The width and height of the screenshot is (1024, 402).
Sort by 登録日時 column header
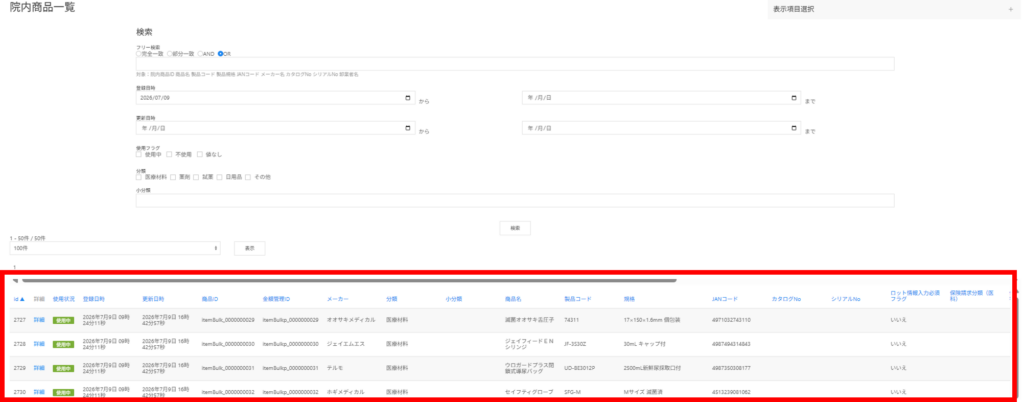(93, 299)
